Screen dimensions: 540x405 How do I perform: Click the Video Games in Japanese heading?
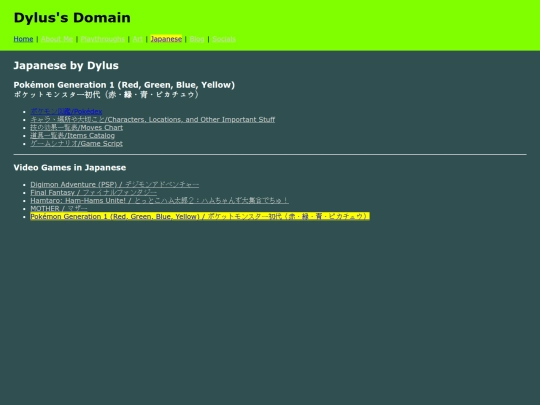pos(70,168)
